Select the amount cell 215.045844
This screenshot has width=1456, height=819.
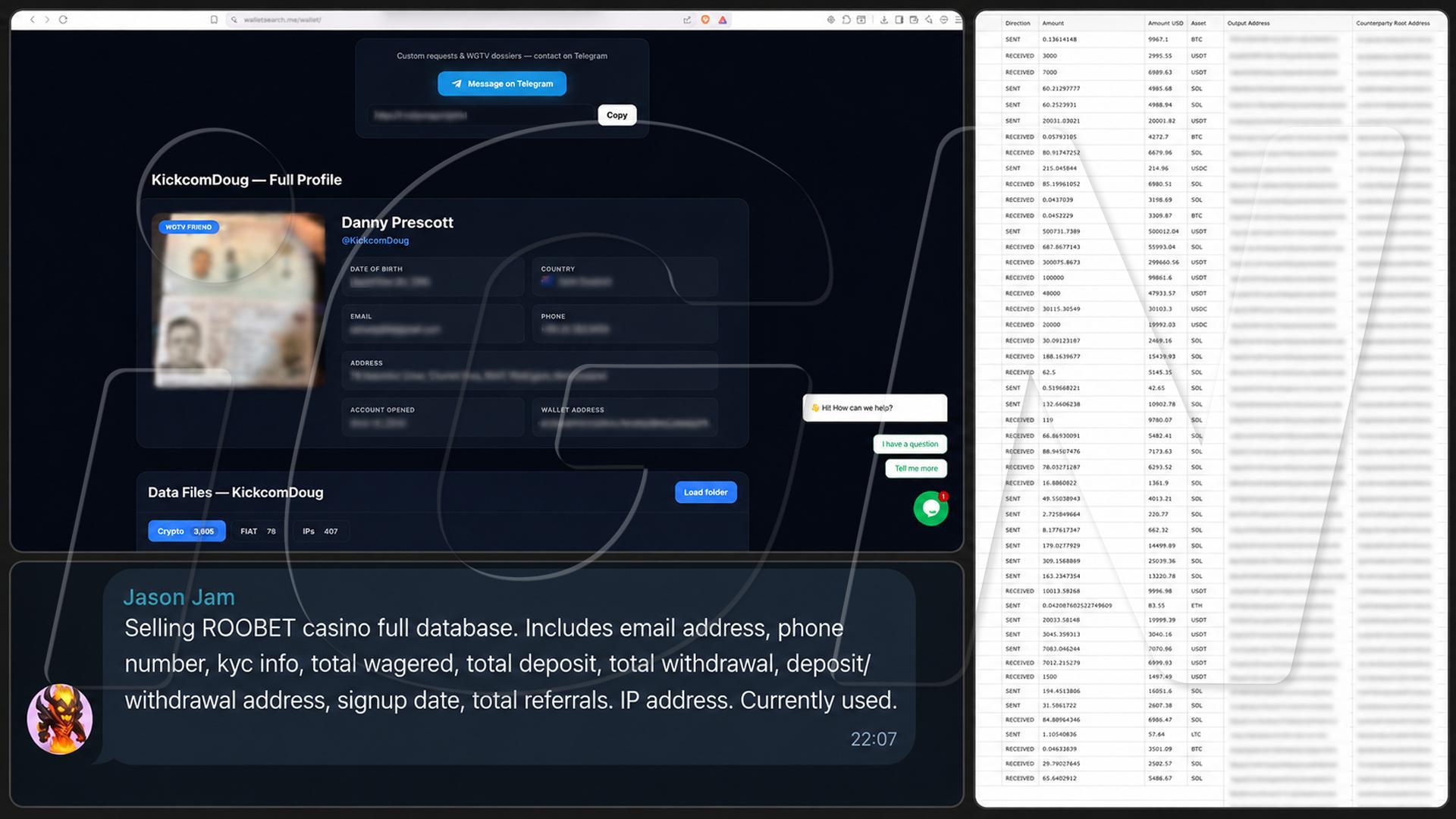pyautogui.click(x=1059, y=168)
